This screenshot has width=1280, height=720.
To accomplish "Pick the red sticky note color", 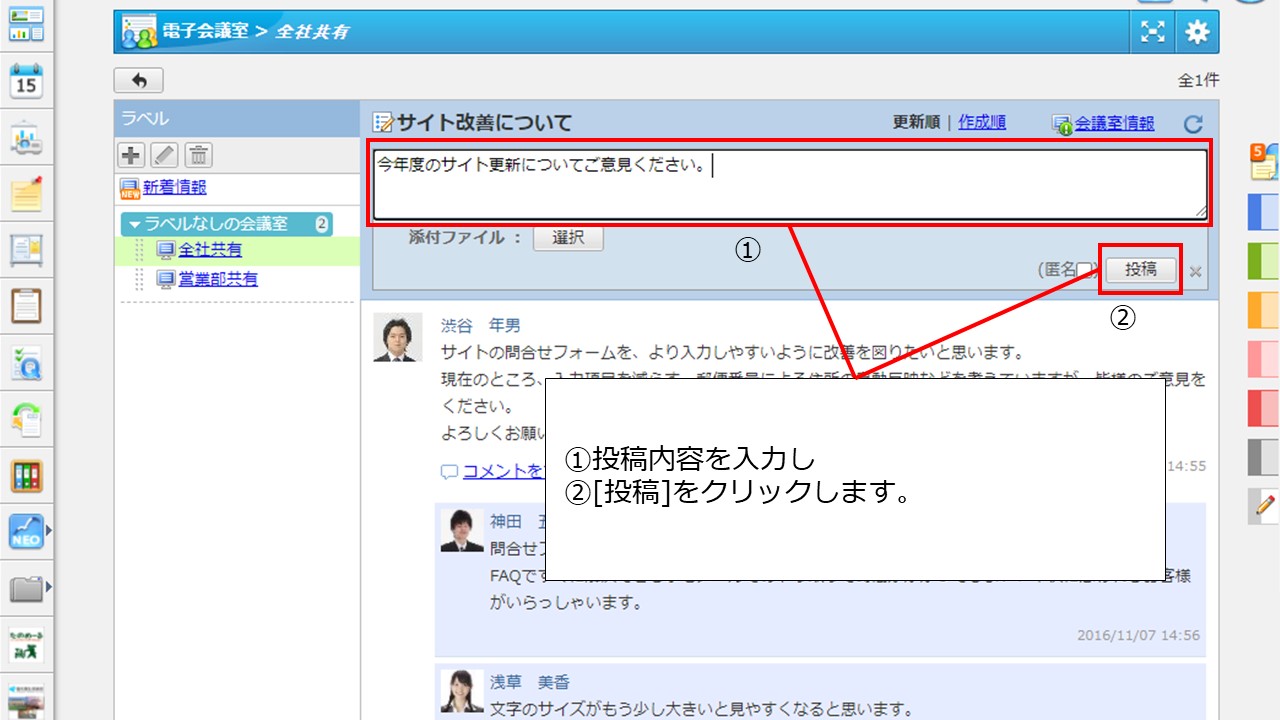I will pos(1264,408).
